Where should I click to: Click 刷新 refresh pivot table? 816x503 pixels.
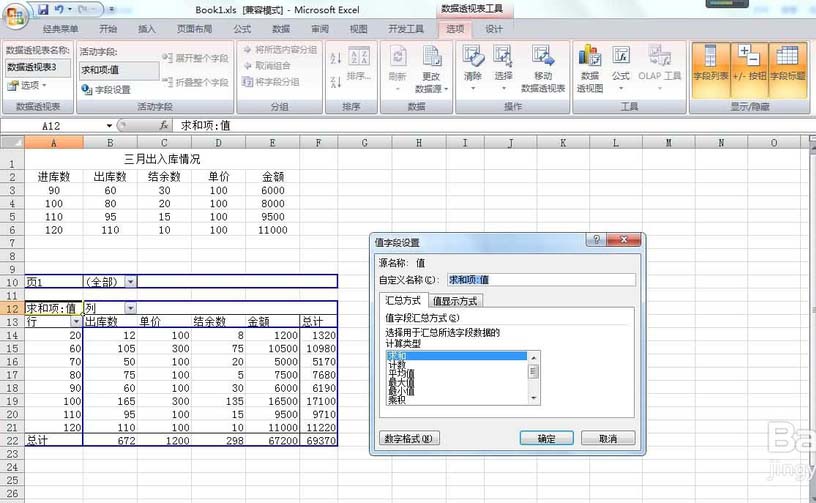397,68
